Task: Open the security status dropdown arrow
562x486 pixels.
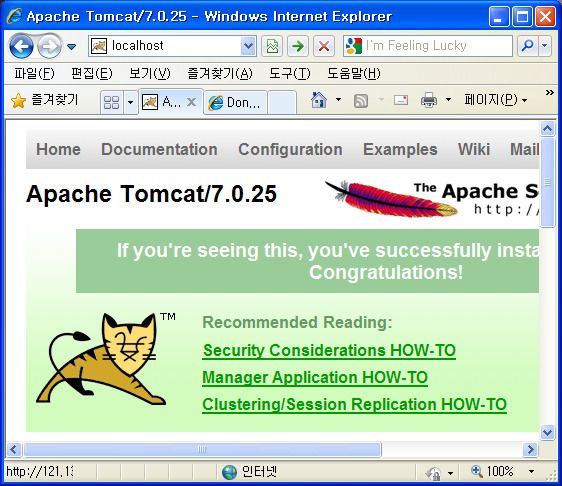Action: point(451,473)
